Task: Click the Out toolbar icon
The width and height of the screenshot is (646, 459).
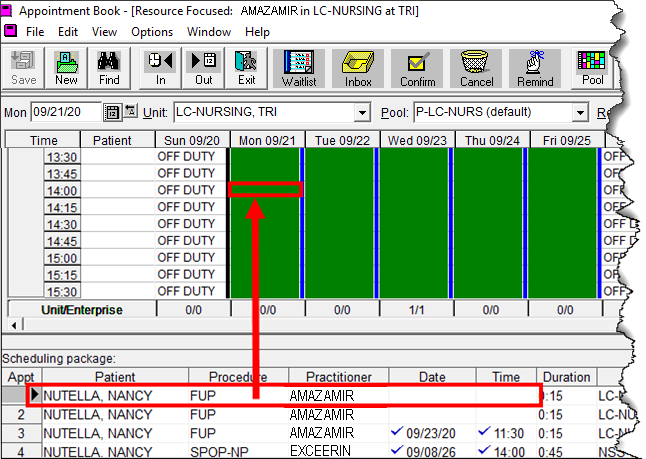Action: 204,68
